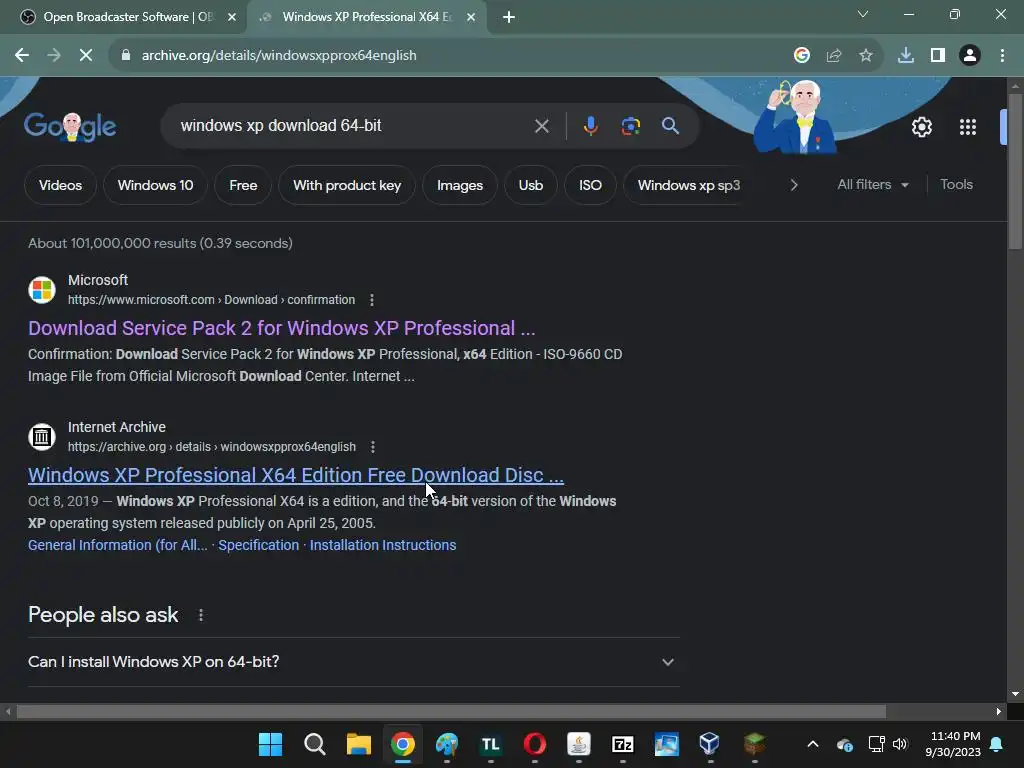Screen dimensions: 1024x768
Task: Close the Windows XP Professional X64 tab
Action: [x=471, y=17]
